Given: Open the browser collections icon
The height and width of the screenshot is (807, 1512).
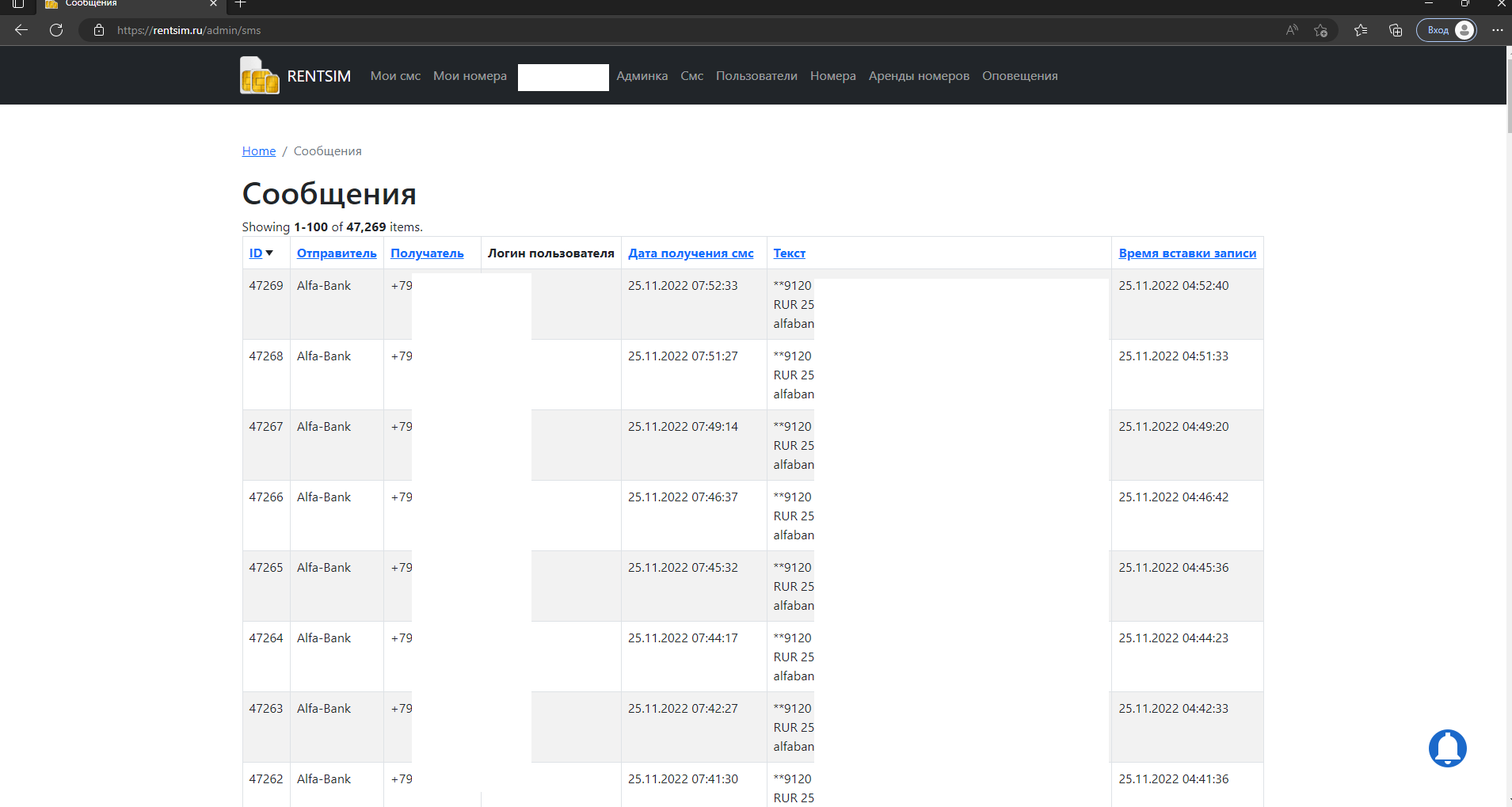Looking at the screenshot, I should 1396,30.
